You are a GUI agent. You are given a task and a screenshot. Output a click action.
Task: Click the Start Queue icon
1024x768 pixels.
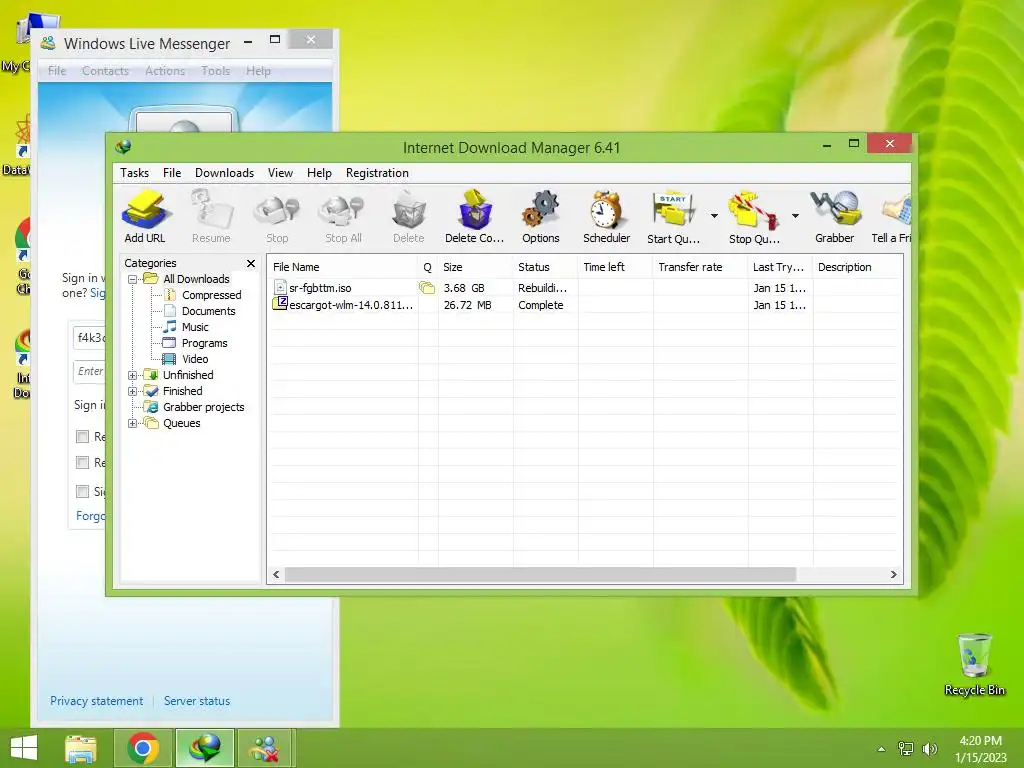(673, 216)
